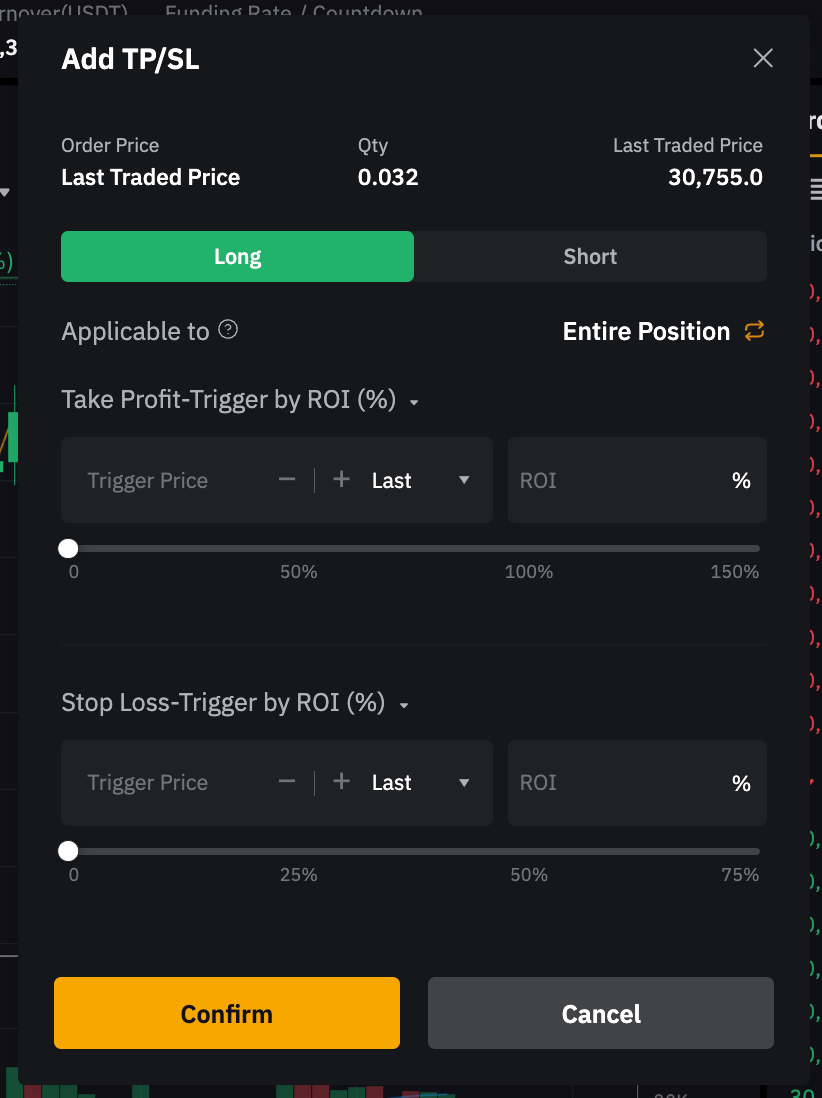Viewport: 822px width, 1098px height.
Task: Expand Take Profit-Trigger by ROI dropdown
Action: pyautogui.click(x=414, y=402)
